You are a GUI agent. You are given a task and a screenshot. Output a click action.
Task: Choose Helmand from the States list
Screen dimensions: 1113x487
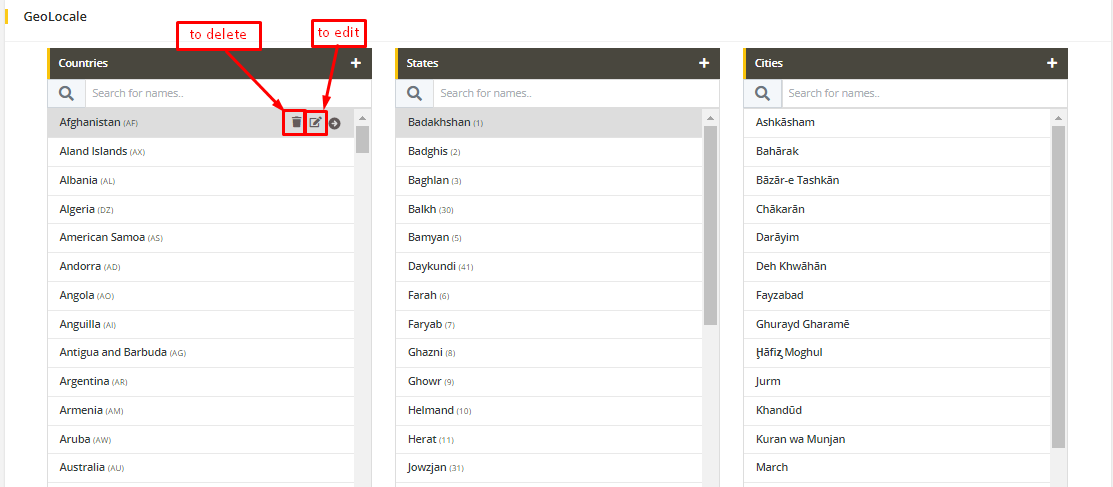pos(431,410)
